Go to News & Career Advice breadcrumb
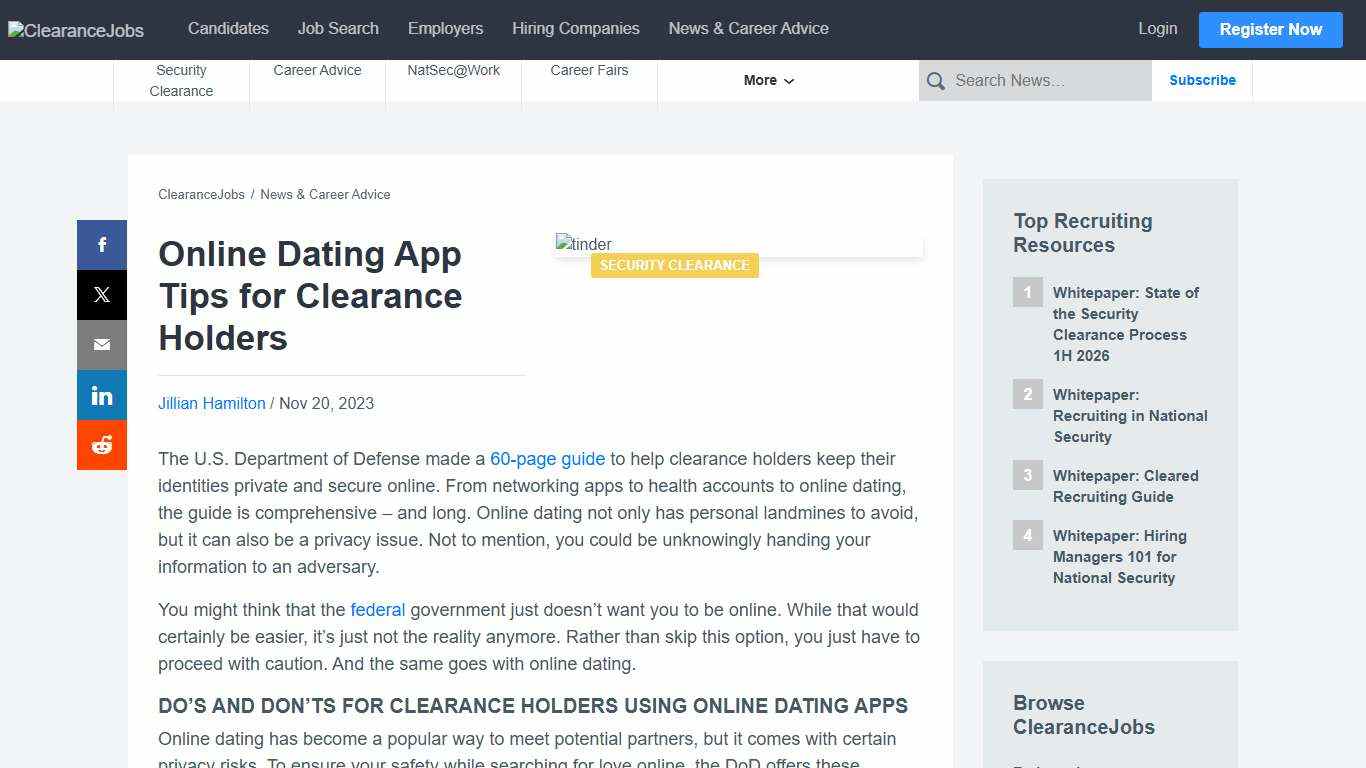 (x=325, y=194)
